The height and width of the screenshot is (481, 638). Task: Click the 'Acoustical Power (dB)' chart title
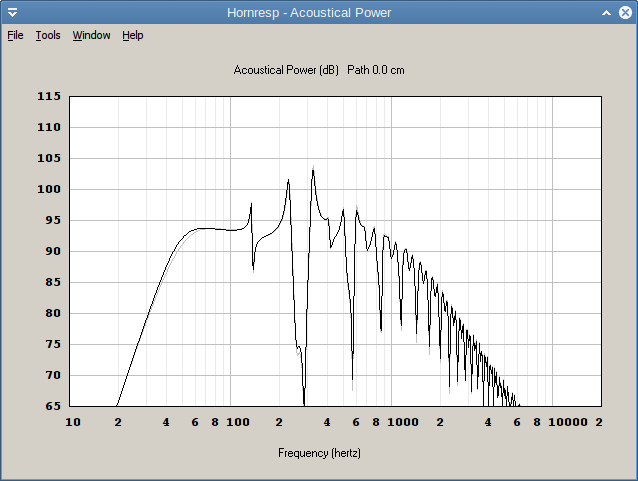pyautogui.click(x=286, y=70)
